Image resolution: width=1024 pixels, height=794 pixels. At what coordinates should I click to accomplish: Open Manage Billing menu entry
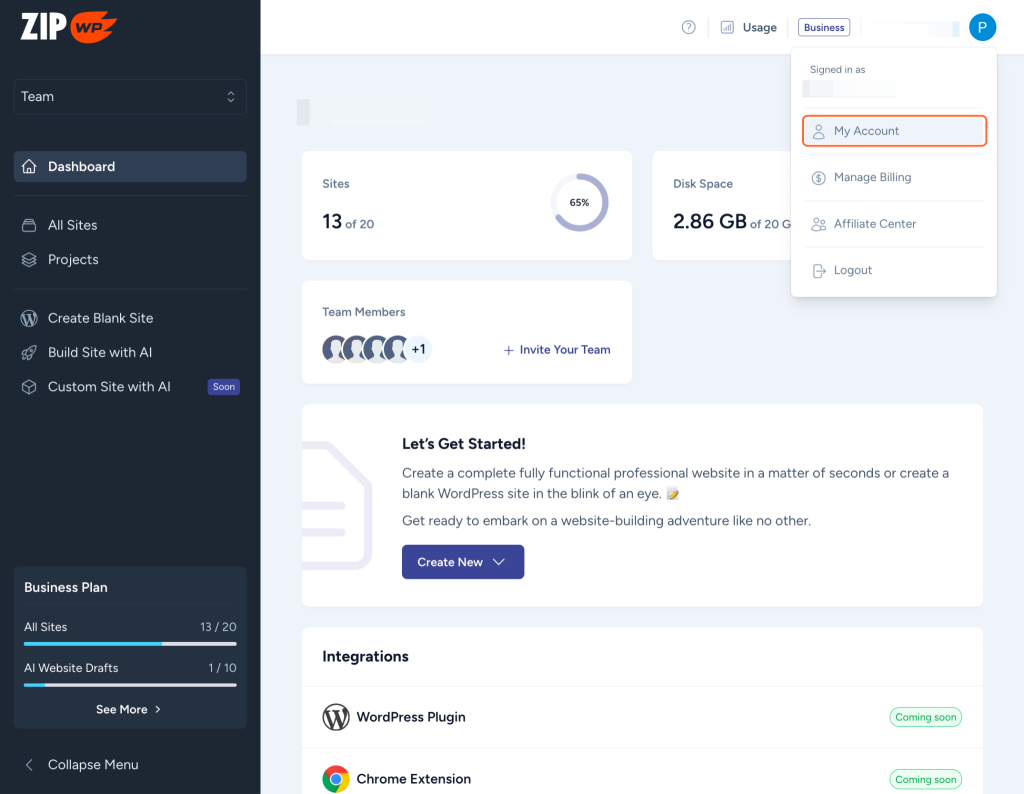872,178
